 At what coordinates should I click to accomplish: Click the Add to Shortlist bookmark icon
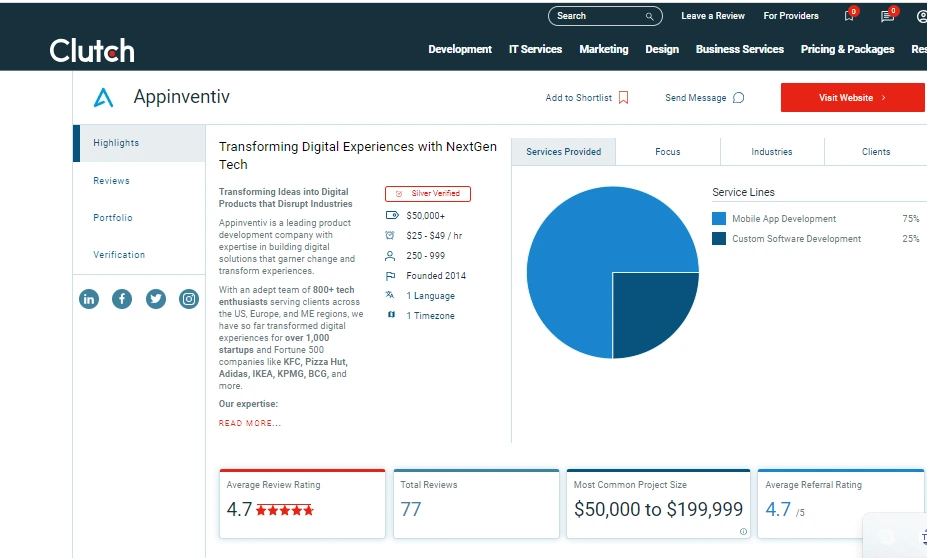tap(623, 98)
